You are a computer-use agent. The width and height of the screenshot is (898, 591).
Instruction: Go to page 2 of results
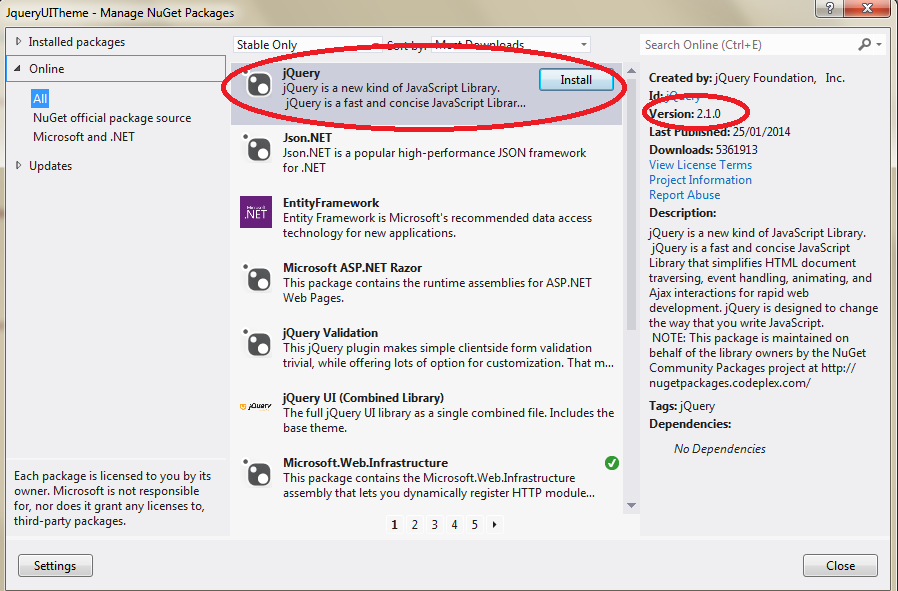(414, 524)
